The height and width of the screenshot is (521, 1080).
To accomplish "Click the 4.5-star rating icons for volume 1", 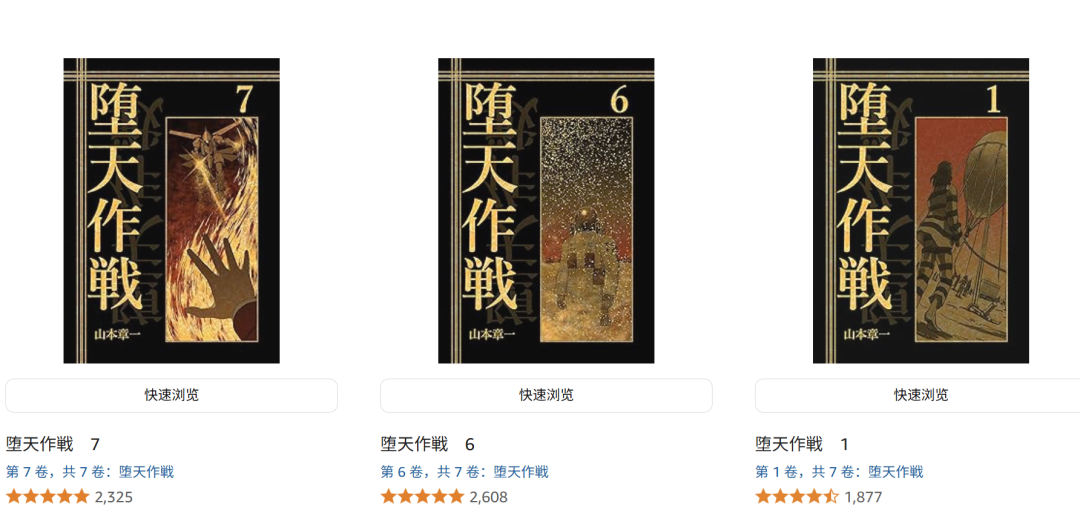I will [797, 496].
